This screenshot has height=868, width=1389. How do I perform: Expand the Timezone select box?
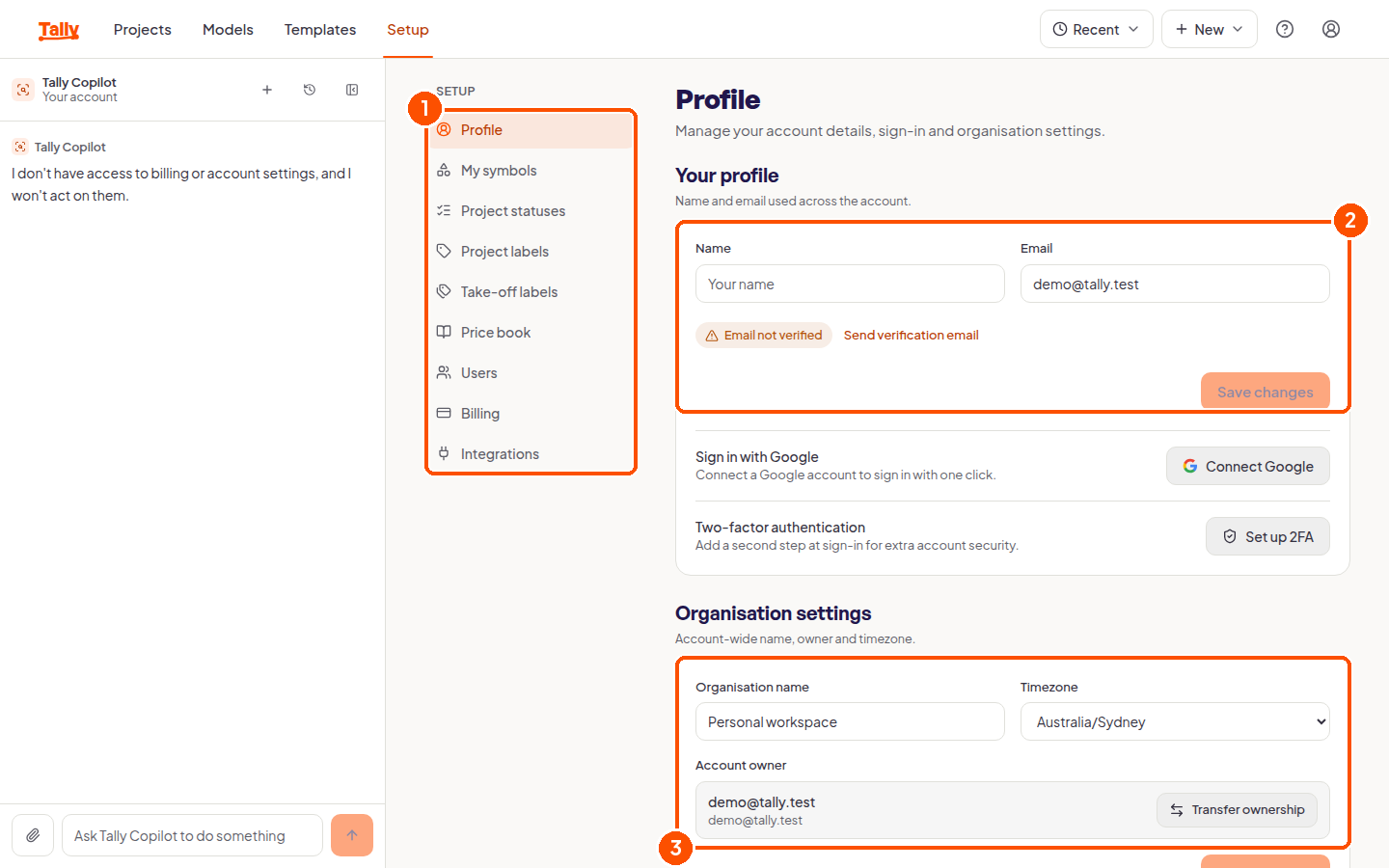[1175, 721]
